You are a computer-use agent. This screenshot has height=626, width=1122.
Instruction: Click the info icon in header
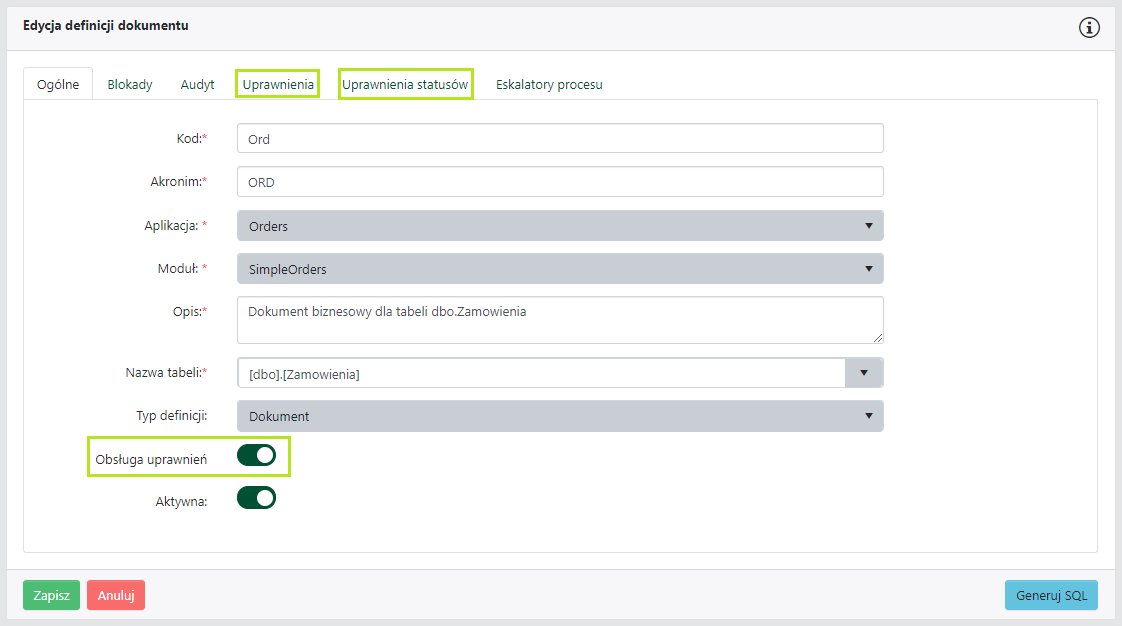[1089, 28]
